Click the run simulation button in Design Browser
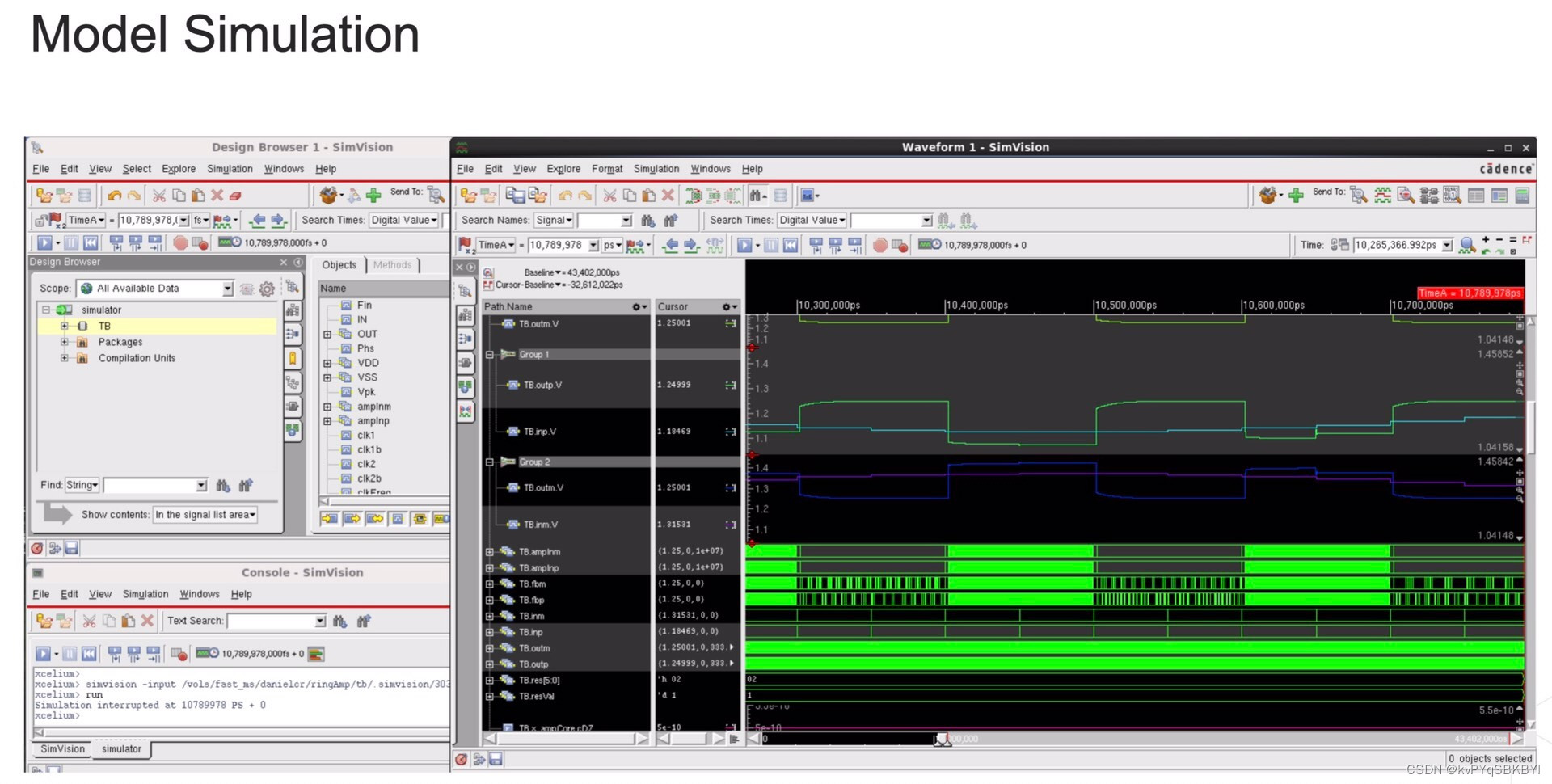The width and height of the screenshot is (1552, 784). (x=44, y=242)
